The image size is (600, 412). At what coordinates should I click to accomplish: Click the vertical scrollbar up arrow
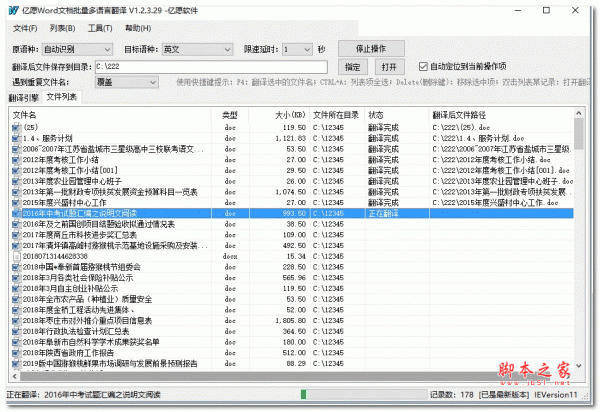(x=579, y=113)
